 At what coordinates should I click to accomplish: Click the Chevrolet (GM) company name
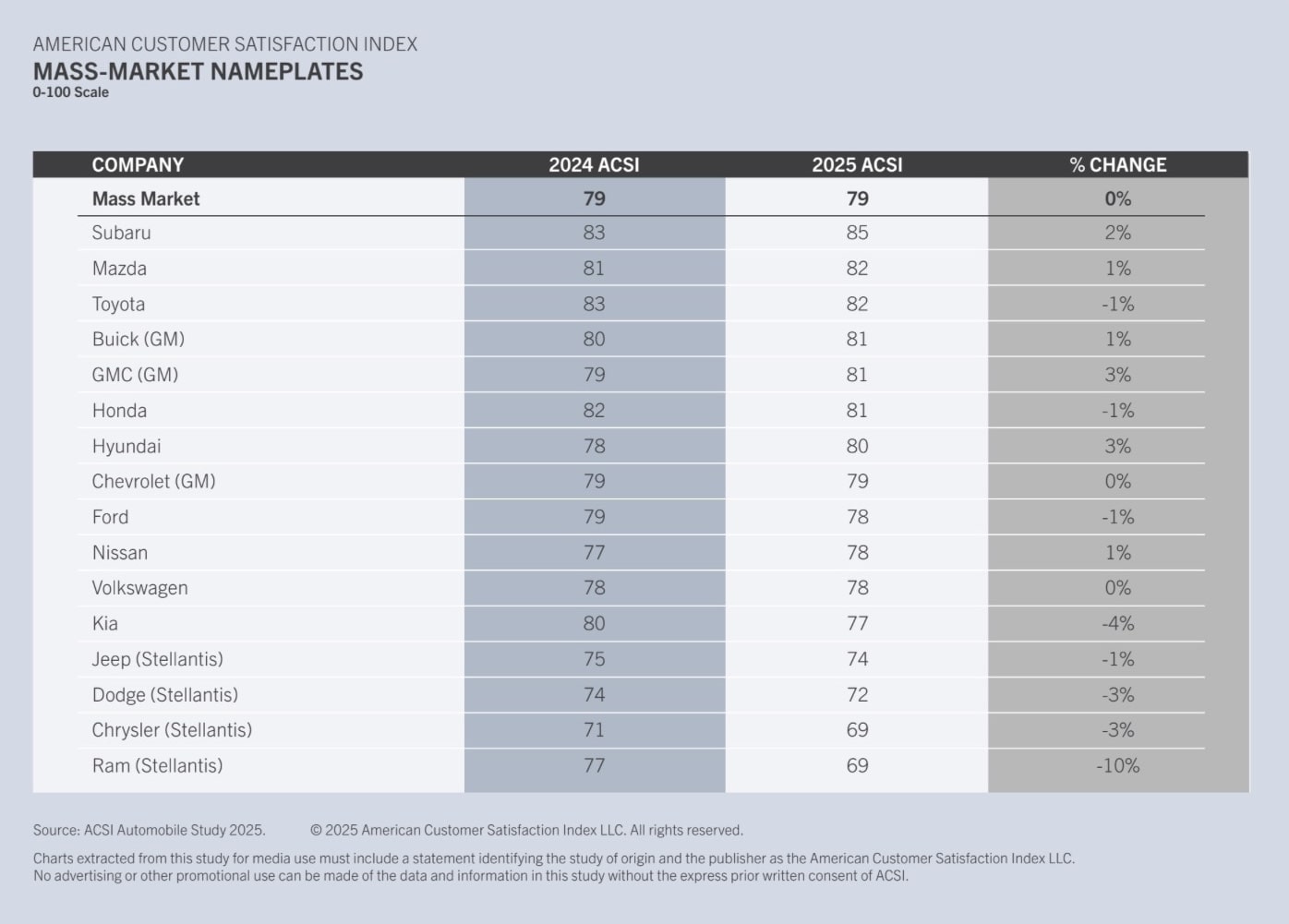(153, 482)
